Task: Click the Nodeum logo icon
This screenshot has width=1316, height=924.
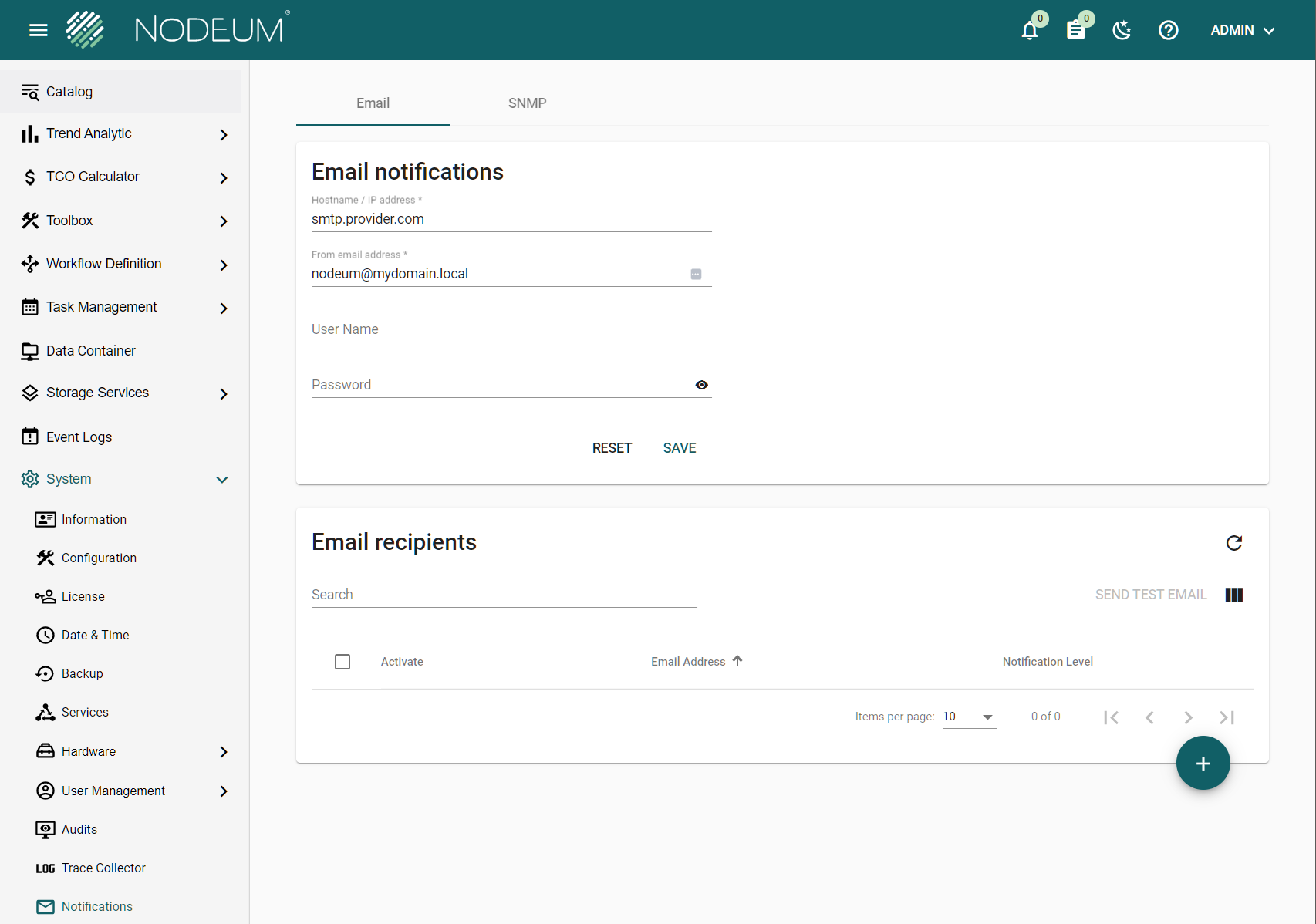Action: [x=85, y=30]
